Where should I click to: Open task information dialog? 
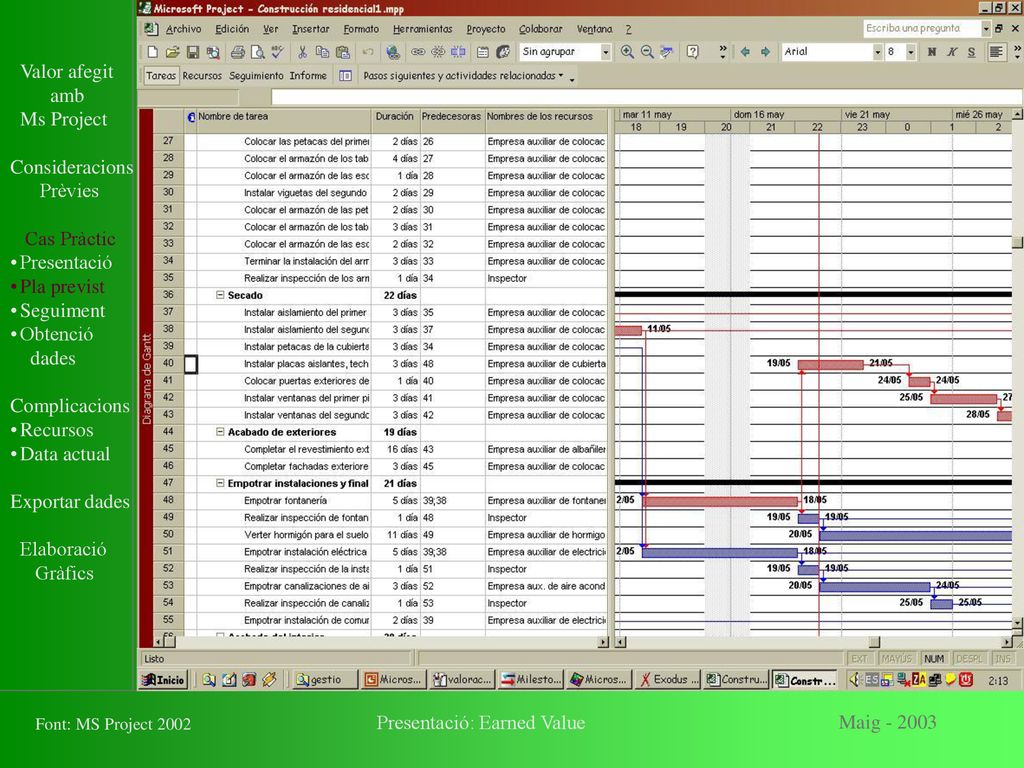click(483, 52)
